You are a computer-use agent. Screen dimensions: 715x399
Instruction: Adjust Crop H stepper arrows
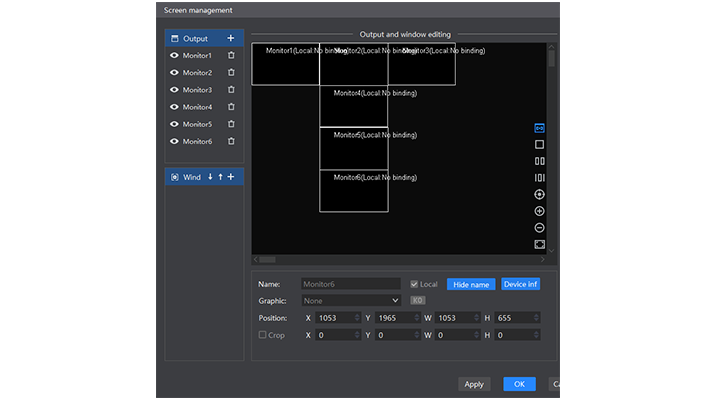(536, 335)
